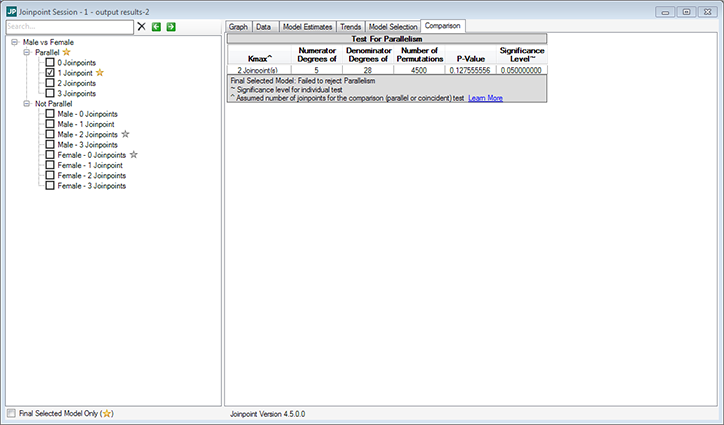The width and height of the screenshot is (724, 425).
Task: Click the green next-result arrow
Action: tap(171, 26)
